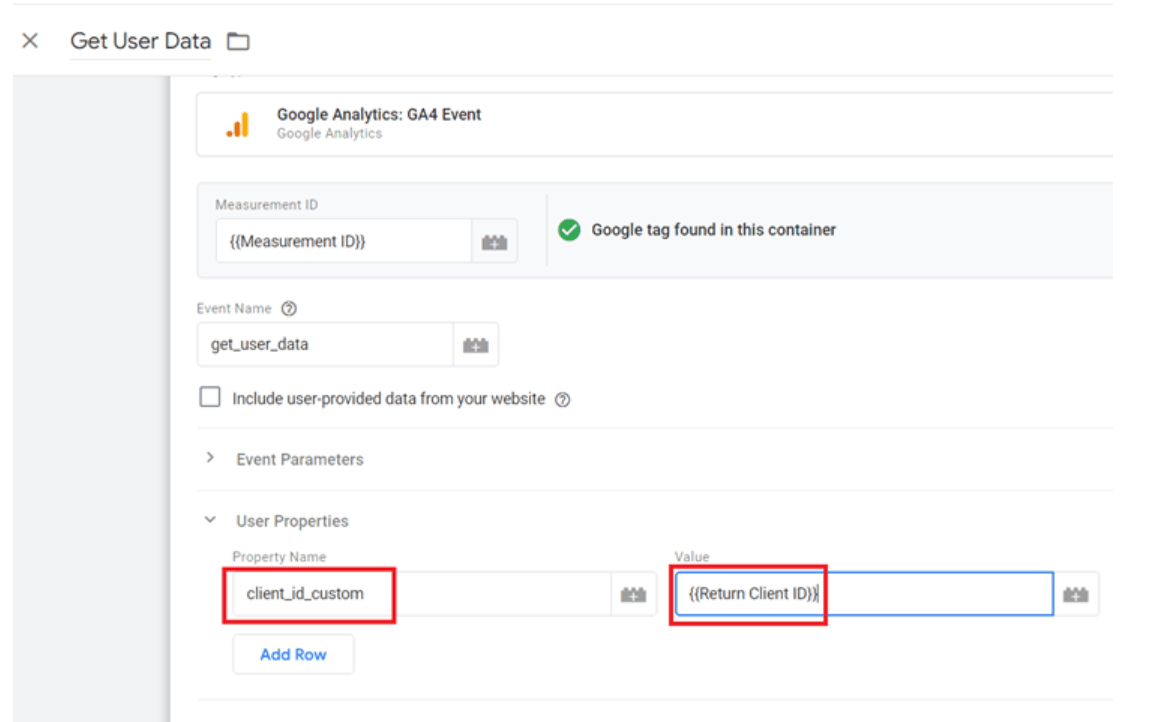Viewport: 1166px width, 722px height.
Task: Open variable picker beside Value field
Action: click(x=1075, y=594)
